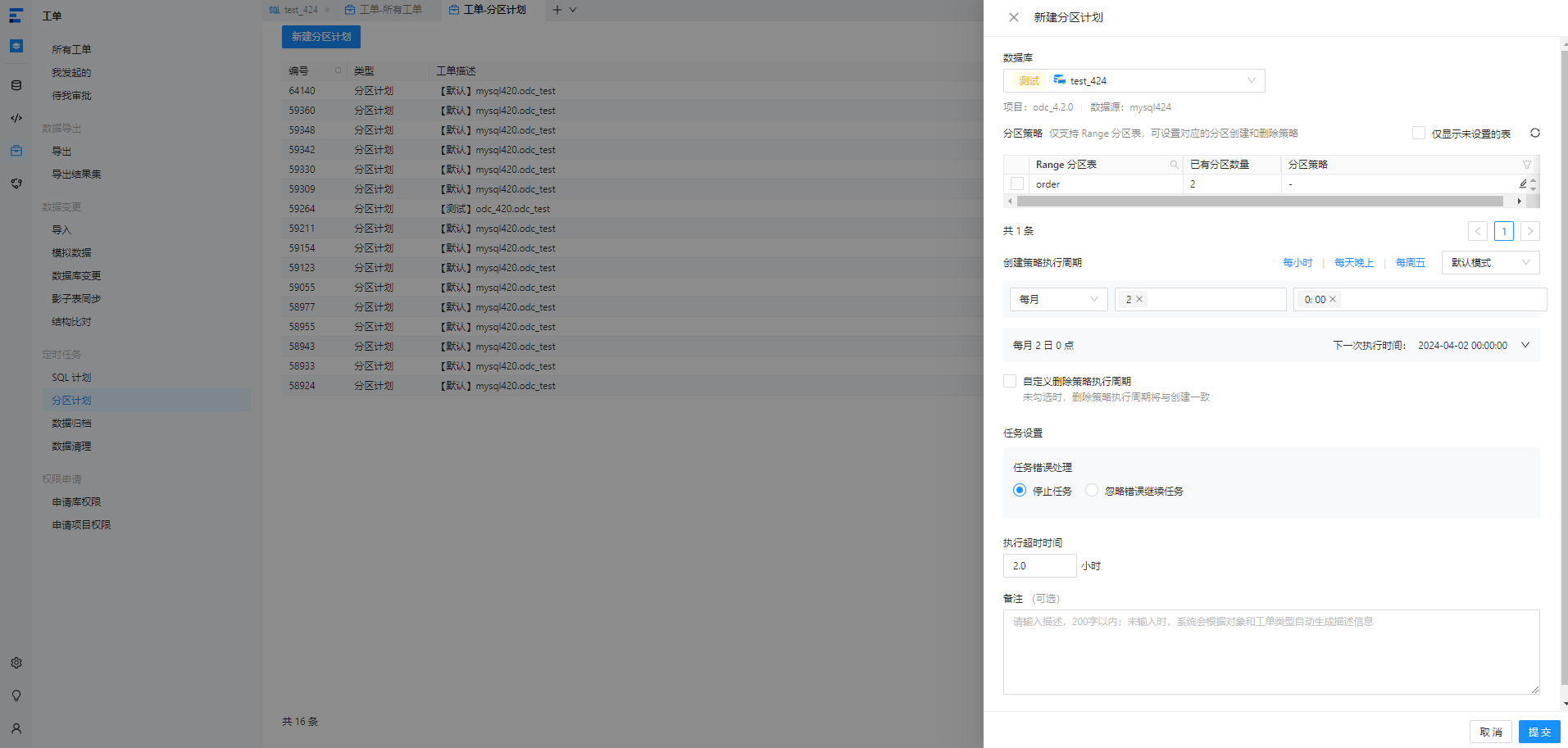Click the lightbulb help icon in sidebar

pyautogui.click(x=16, y=696)
